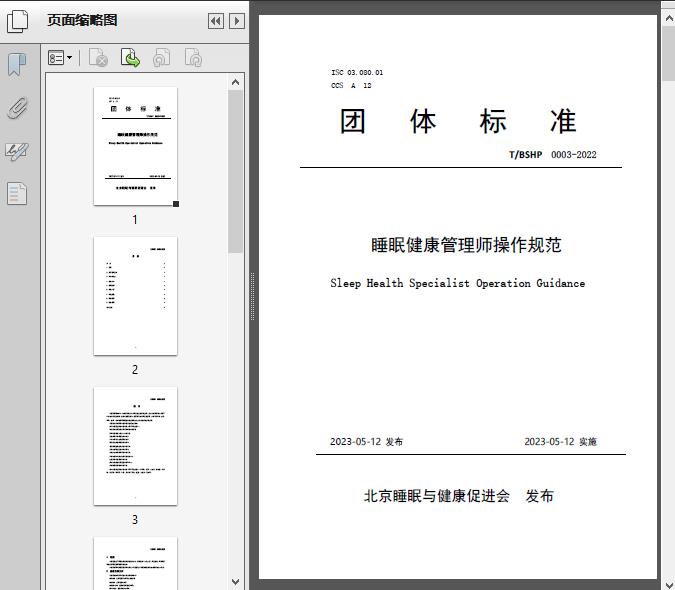Open the thumbnail options dropdown menu

click(60, 58)
